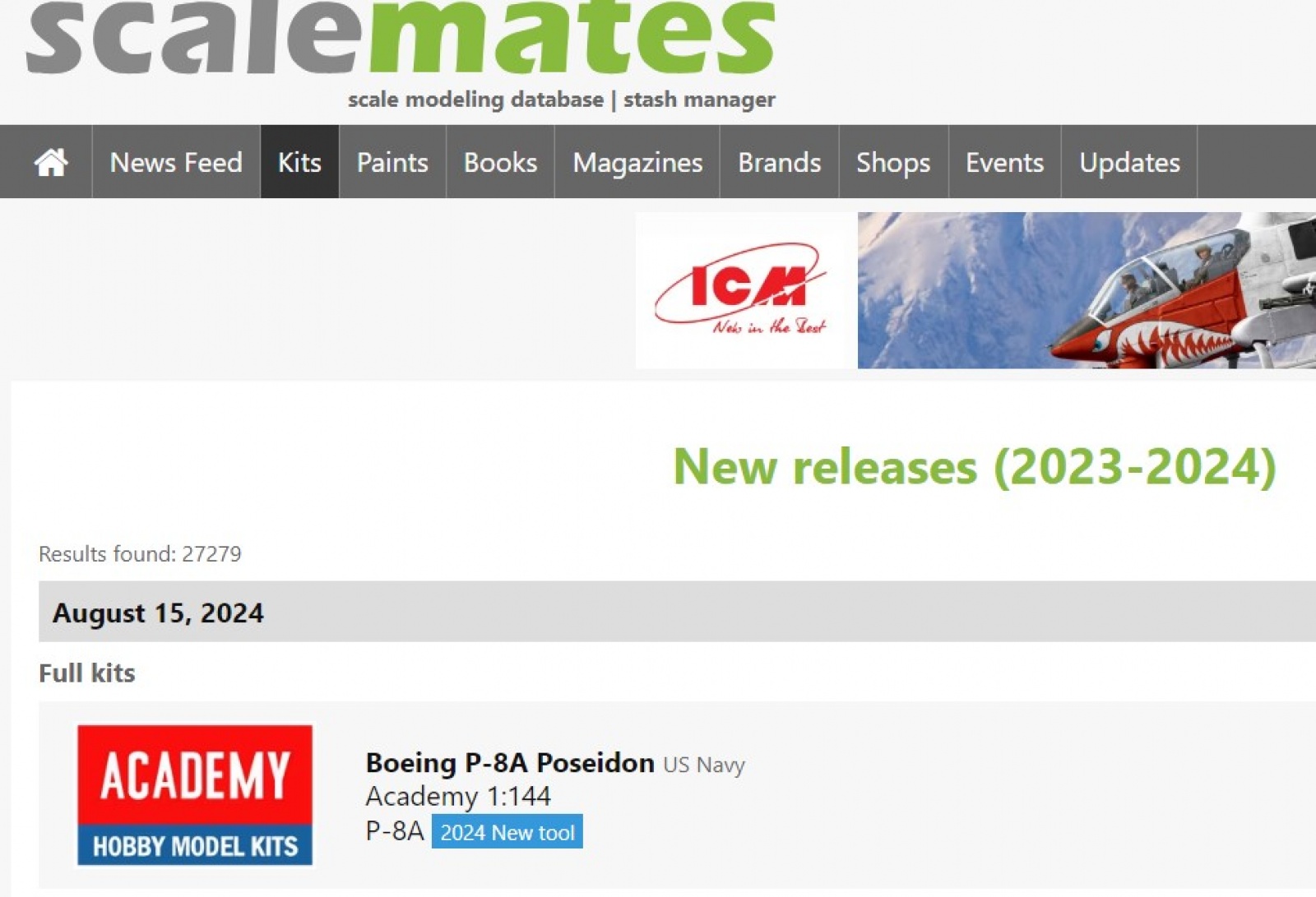Open the Books section
This screenshot has width=1316, height=897.
[500, 162]
